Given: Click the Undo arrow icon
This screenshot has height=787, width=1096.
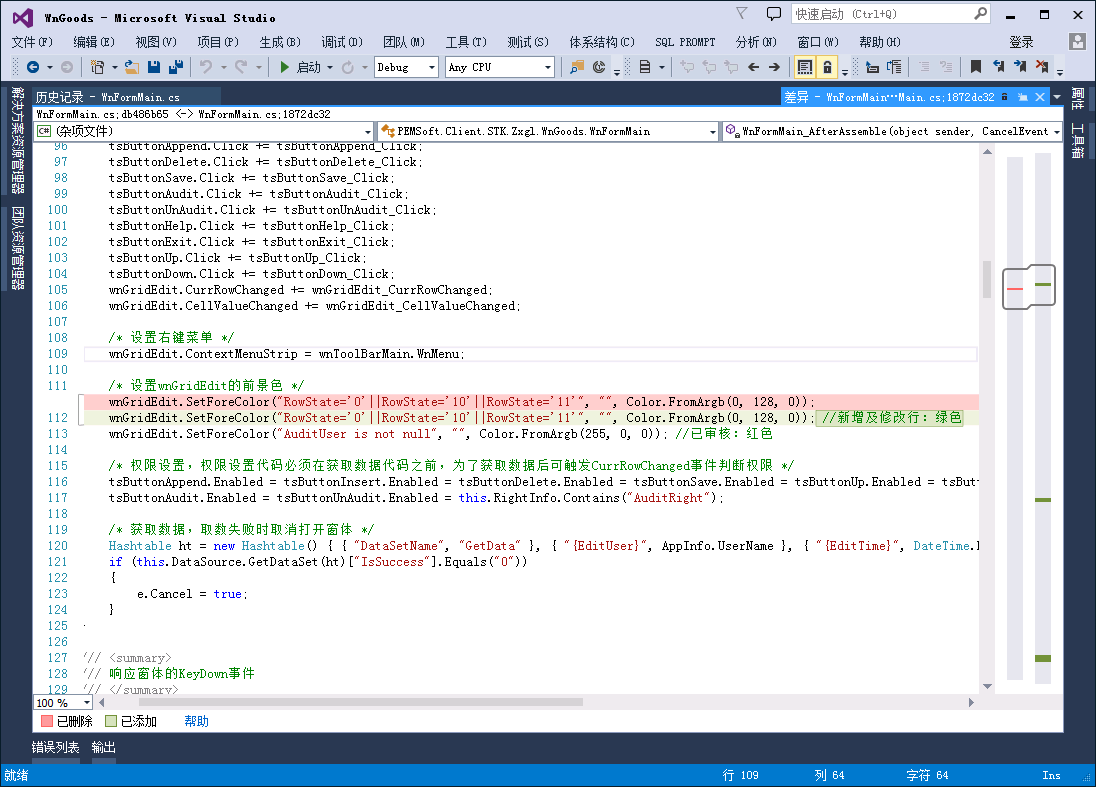Looking at the screenshot, I should tap(206, 67).
